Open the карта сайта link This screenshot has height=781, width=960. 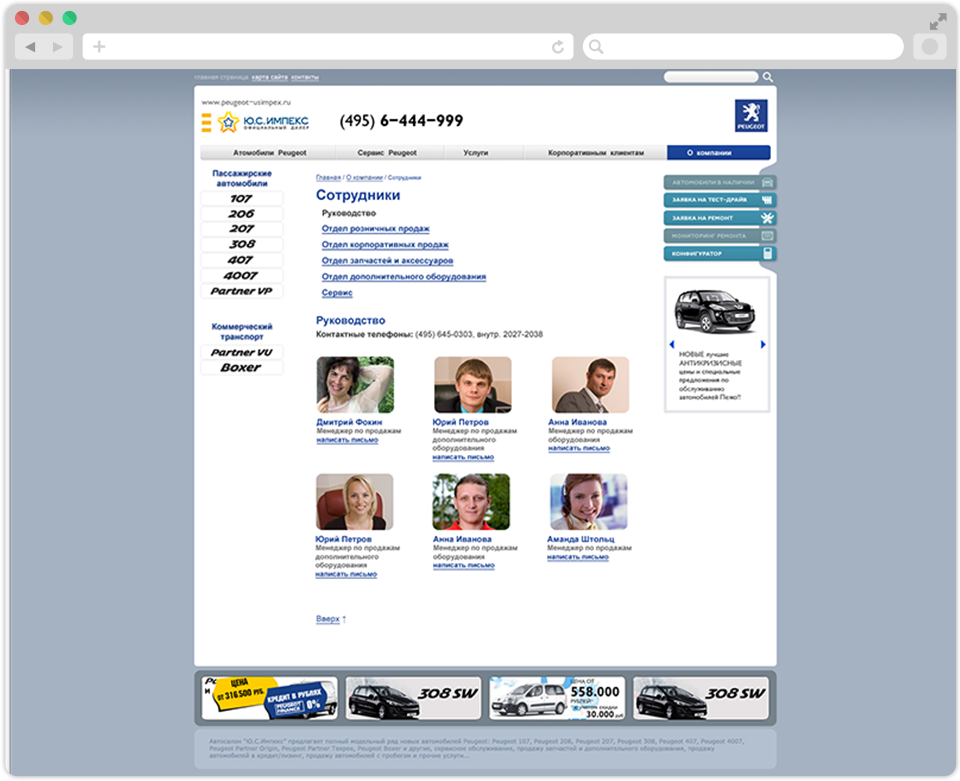pyautogui.click(x=269, y=77)
